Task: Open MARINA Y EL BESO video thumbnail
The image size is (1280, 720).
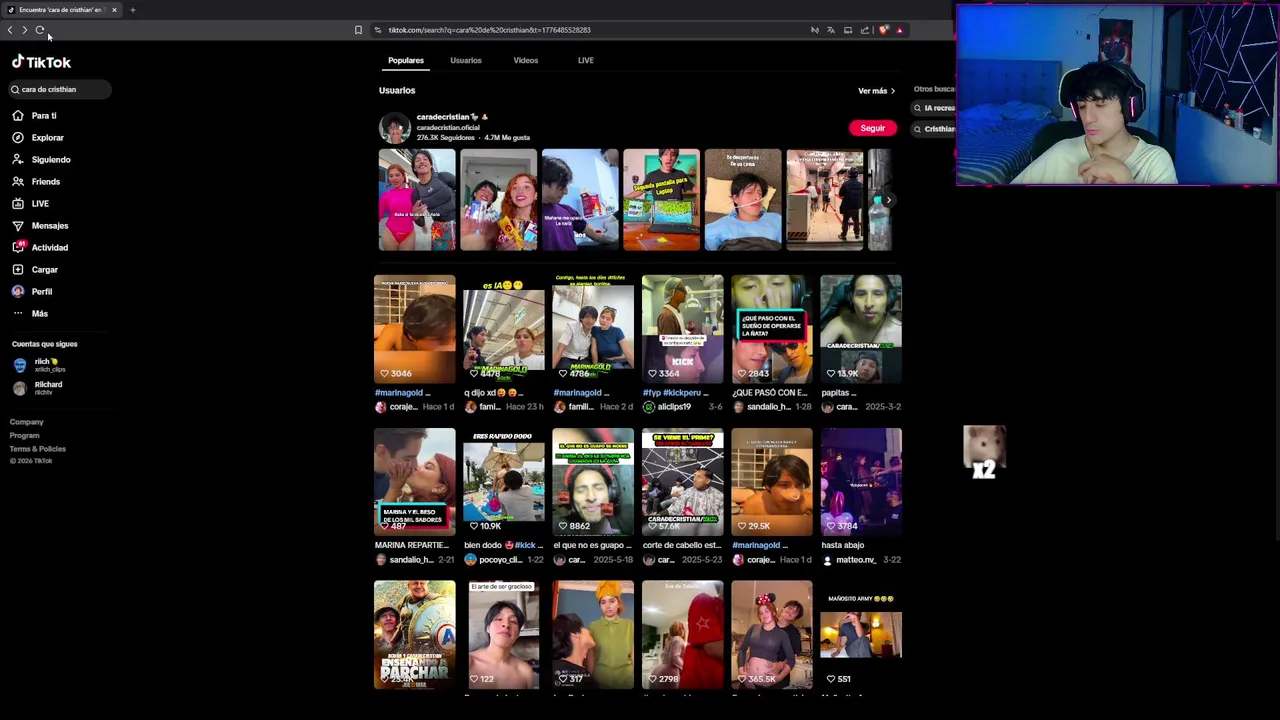Action: pyautogui.click(x=415, y=482)
